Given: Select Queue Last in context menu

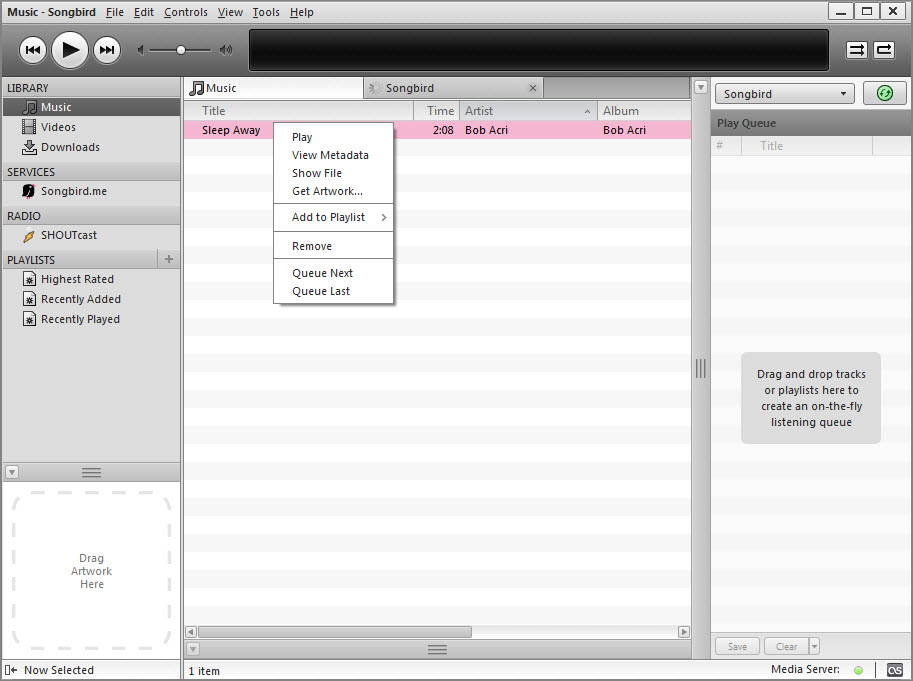Looking at the screenshot, I should click(x=334, y=292).
